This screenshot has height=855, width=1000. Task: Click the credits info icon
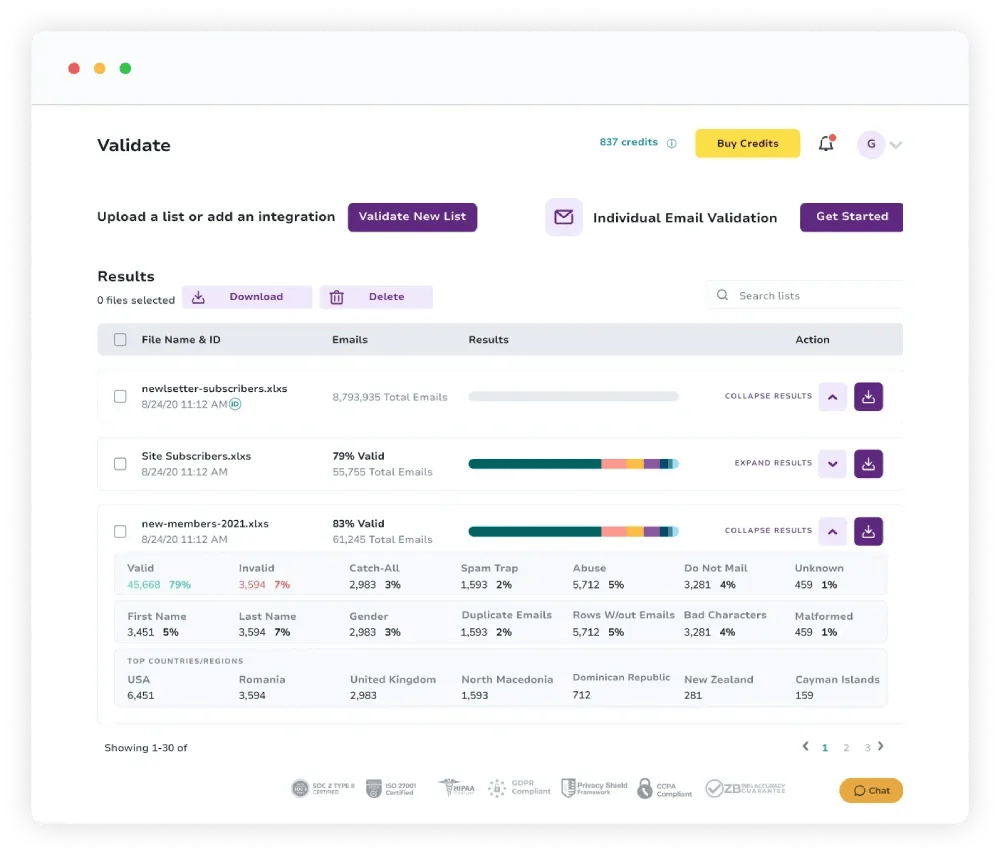point(671,143)
